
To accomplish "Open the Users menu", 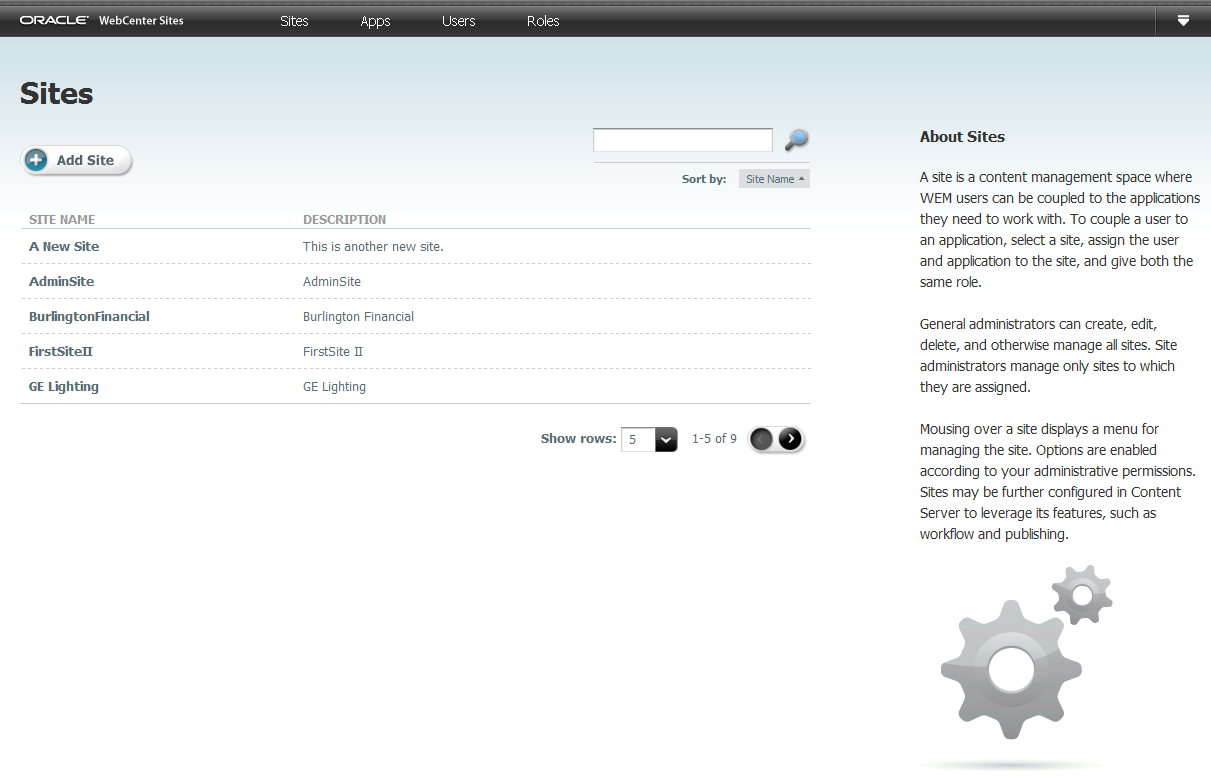I will click(458, 21).
